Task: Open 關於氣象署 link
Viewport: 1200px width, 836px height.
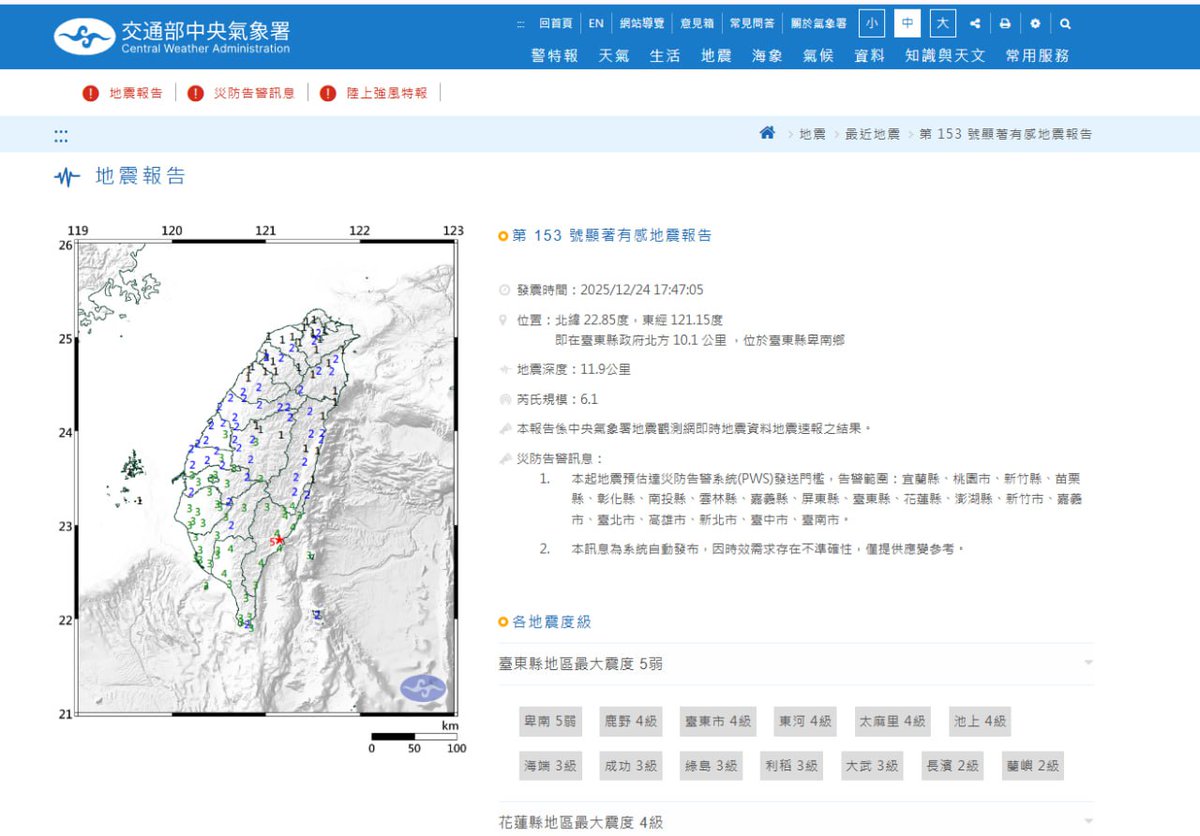Action: pos(818,24)
